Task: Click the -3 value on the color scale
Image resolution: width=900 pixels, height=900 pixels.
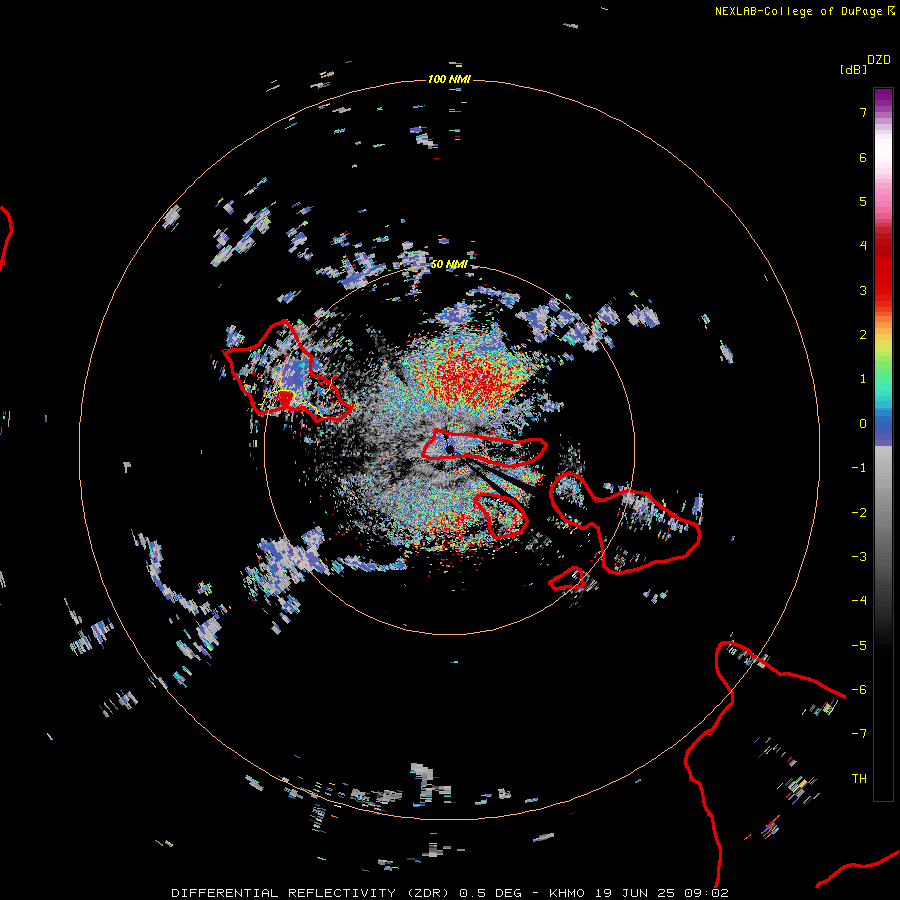Action: 859,557
